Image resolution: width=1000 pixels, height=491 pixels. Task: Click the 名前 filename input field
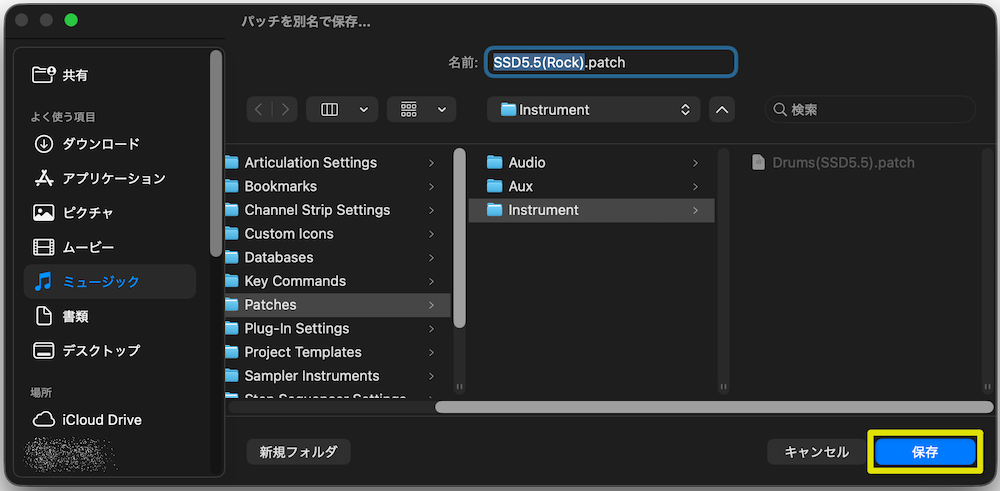[611, 62]
